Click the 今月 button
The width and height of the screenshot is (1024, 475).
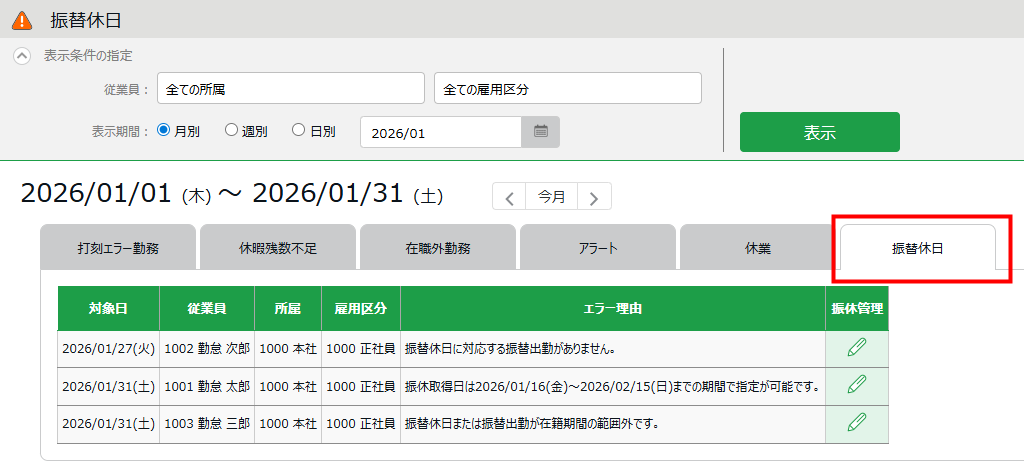pyautogui.click(x=551, y=197)
